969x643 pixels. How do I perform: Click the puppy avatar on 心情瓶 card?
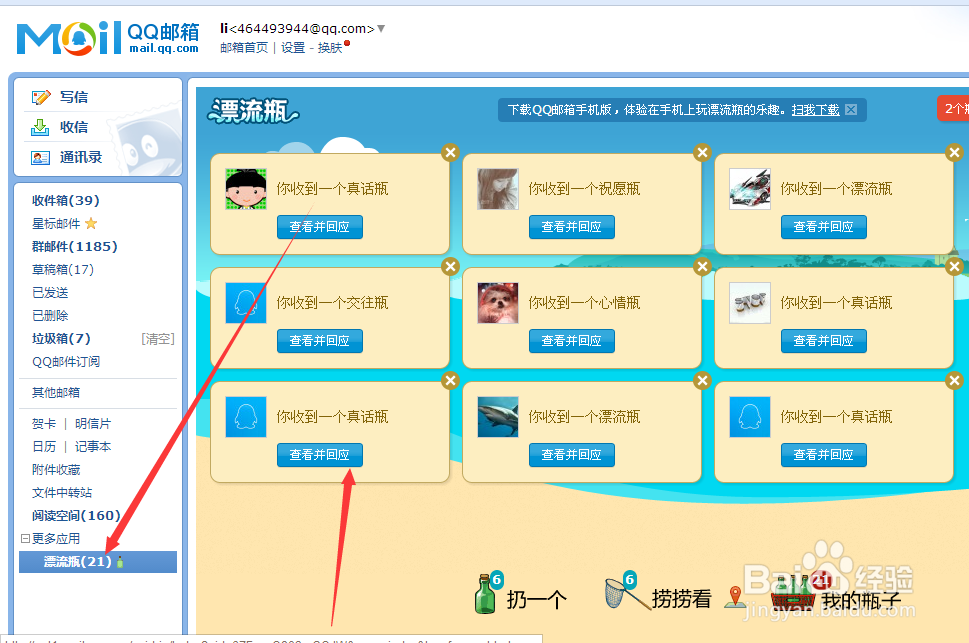pos(498,303)
